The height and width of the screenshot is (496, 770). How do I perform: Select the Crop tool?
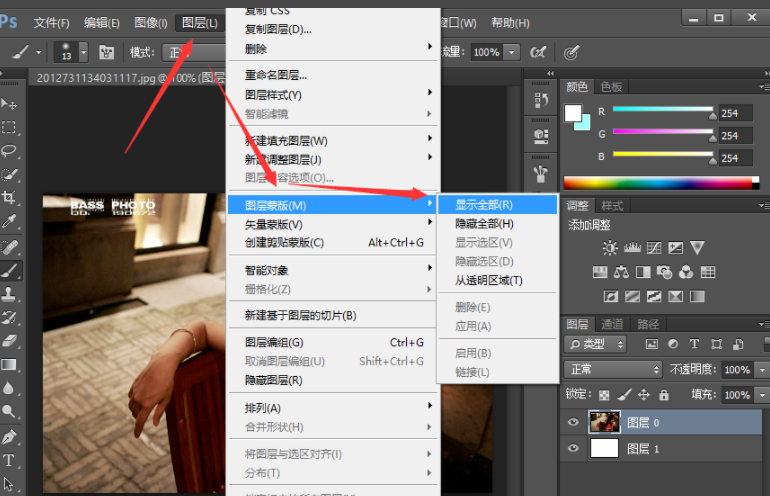point(9,198)
